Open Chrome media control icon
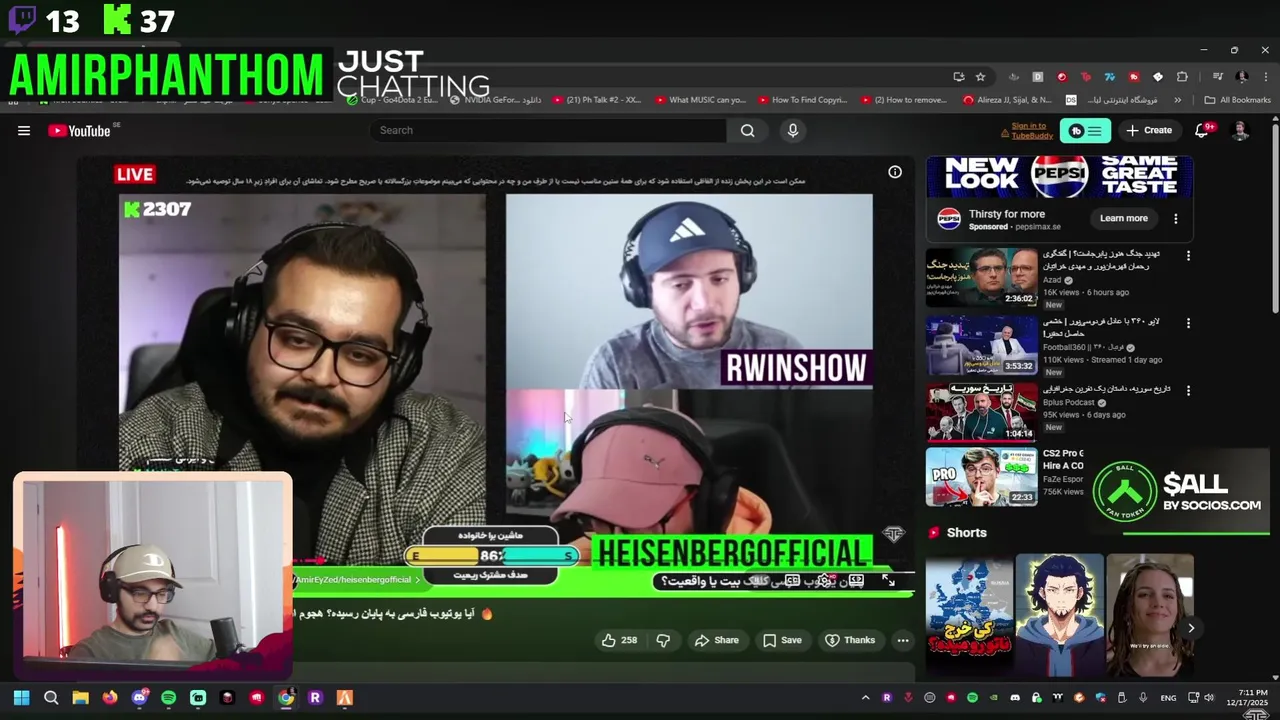This screenshot has width=1280, height=720. coord(1217,77)
